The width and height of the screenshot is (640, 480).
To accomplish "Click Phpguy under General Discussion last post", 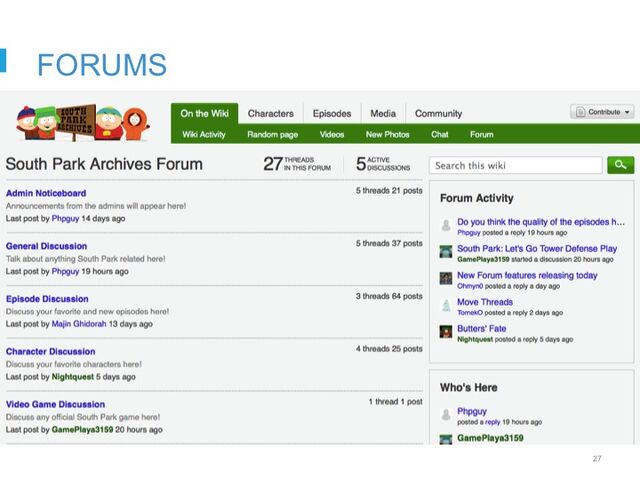I will tap(65, 271).
